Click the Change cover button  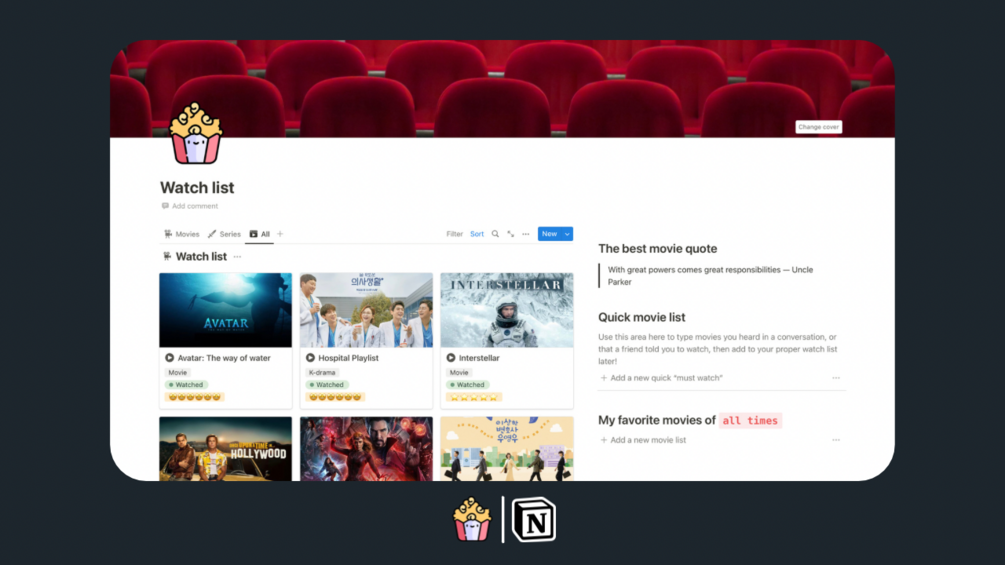point(818,127)
